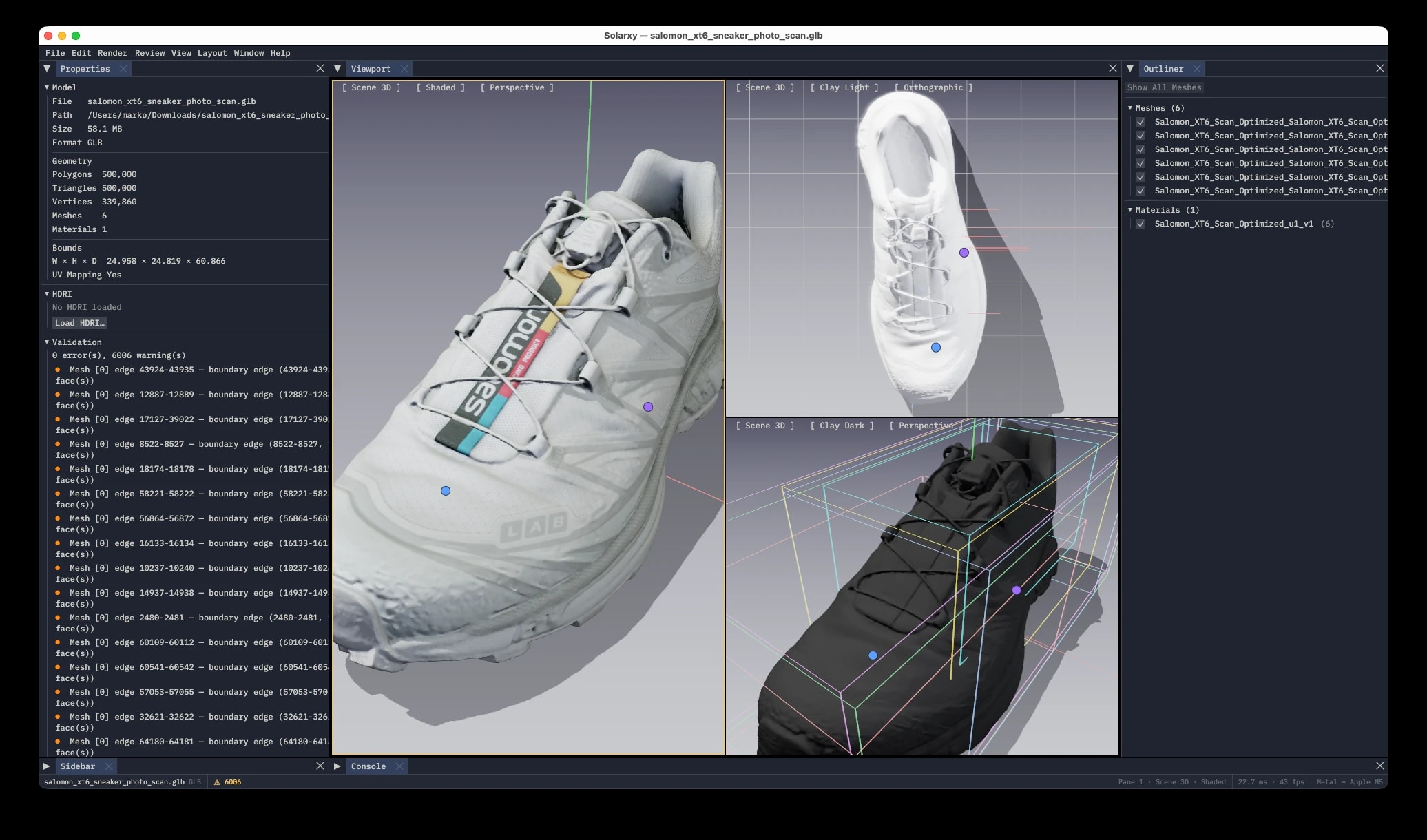
Task: Click the Load HDRI… button
Action: click(x=80, y=323)
